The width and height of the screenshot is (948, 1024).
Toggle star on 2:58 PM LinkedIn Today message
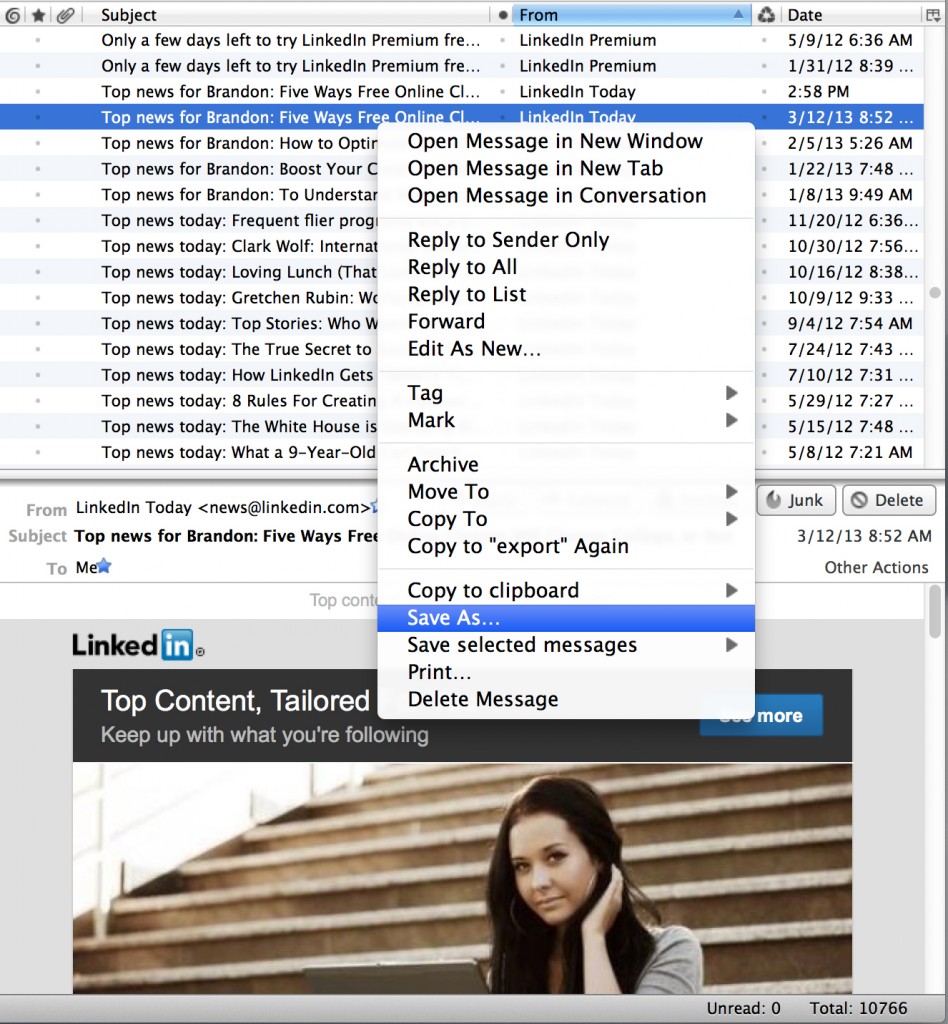pyautogui.click(x=38, y=91)
